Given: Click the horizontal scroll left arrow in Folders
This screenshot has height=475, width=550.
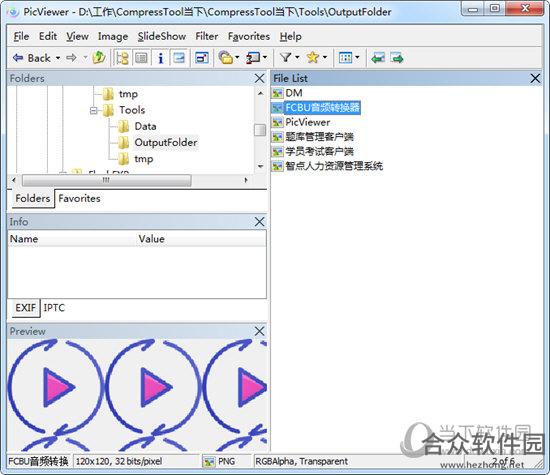Looking at the screenshot, I should [x=14, y=180].
